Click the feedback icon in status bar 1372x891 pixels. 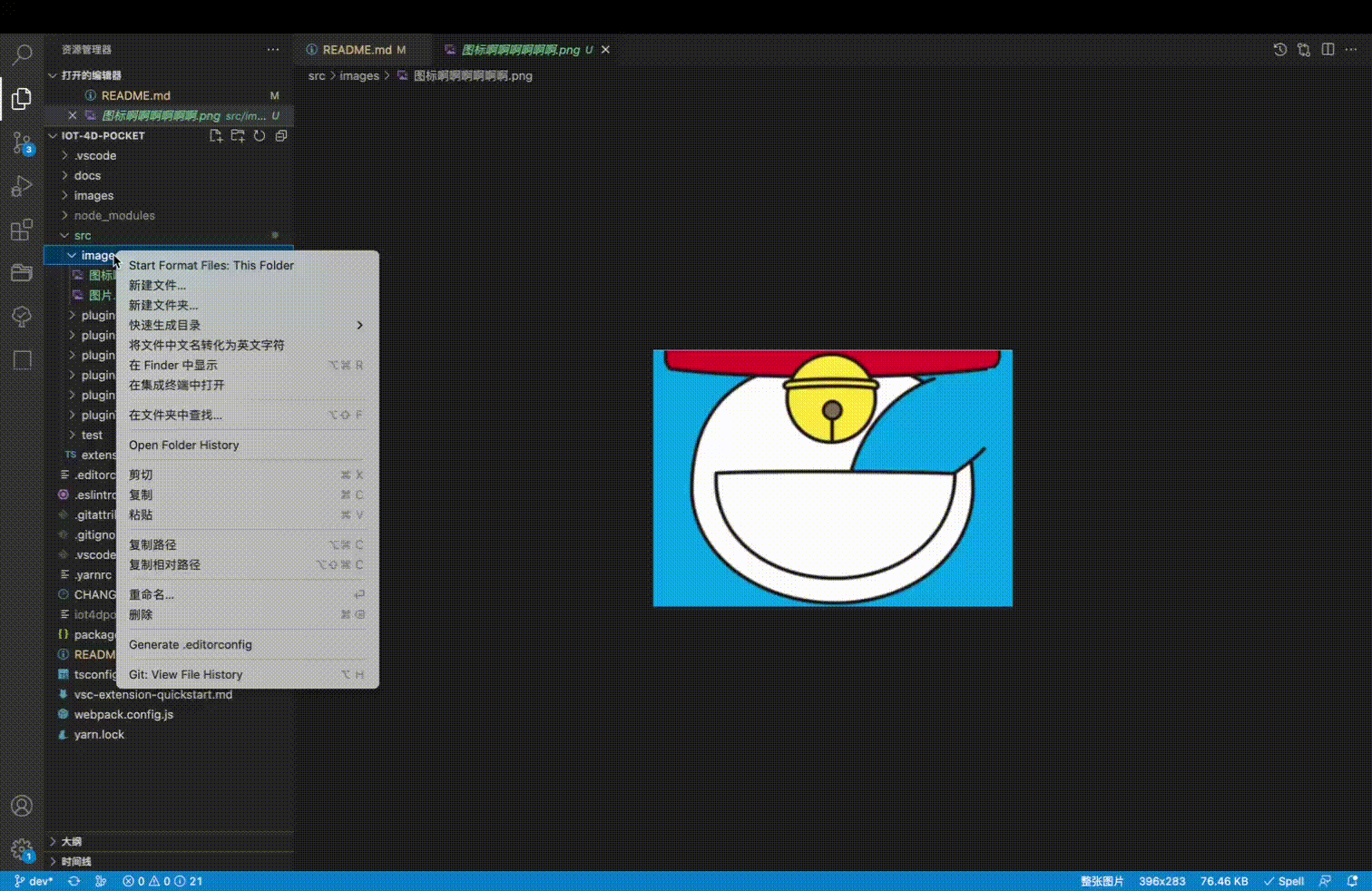coord(1326,881)
